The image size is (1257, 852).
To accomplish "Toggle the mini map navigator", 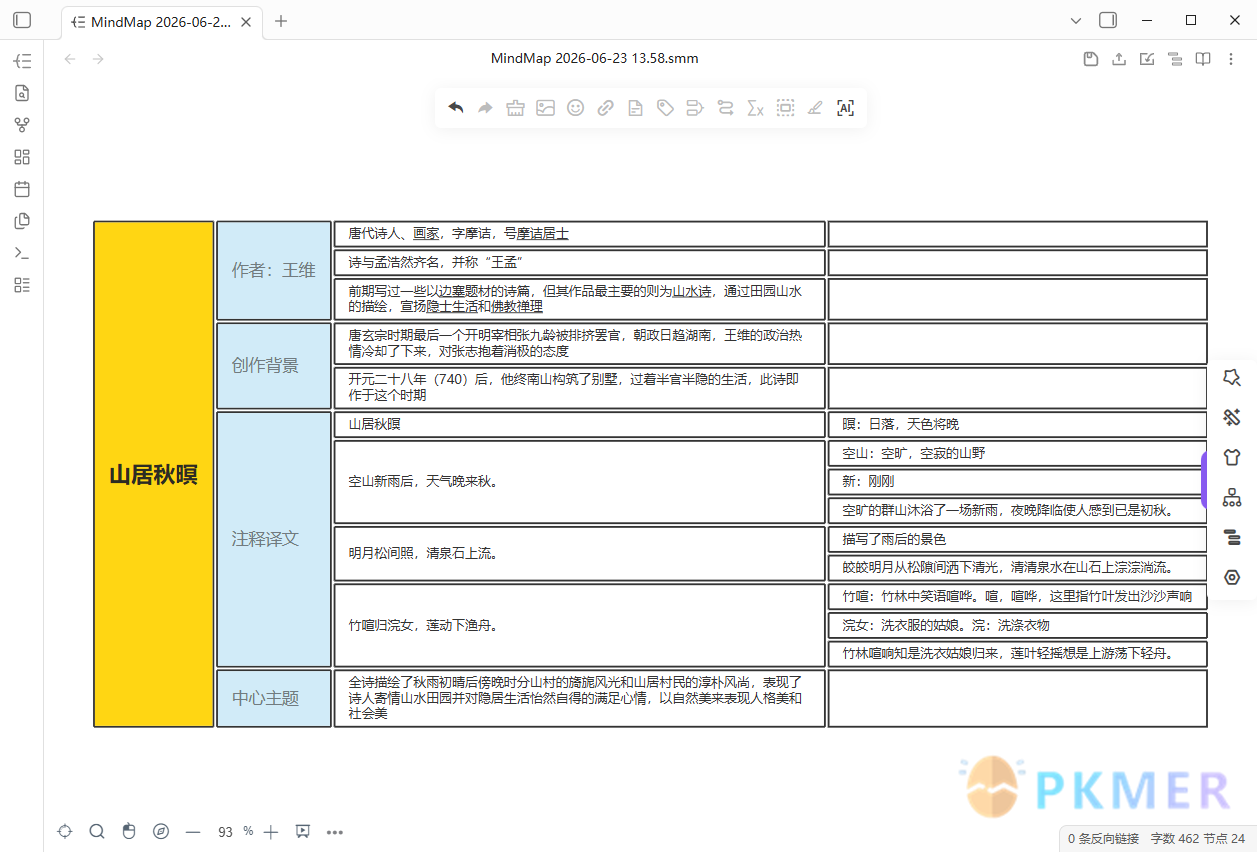I will pyautogui.click(x=160, y=831).
